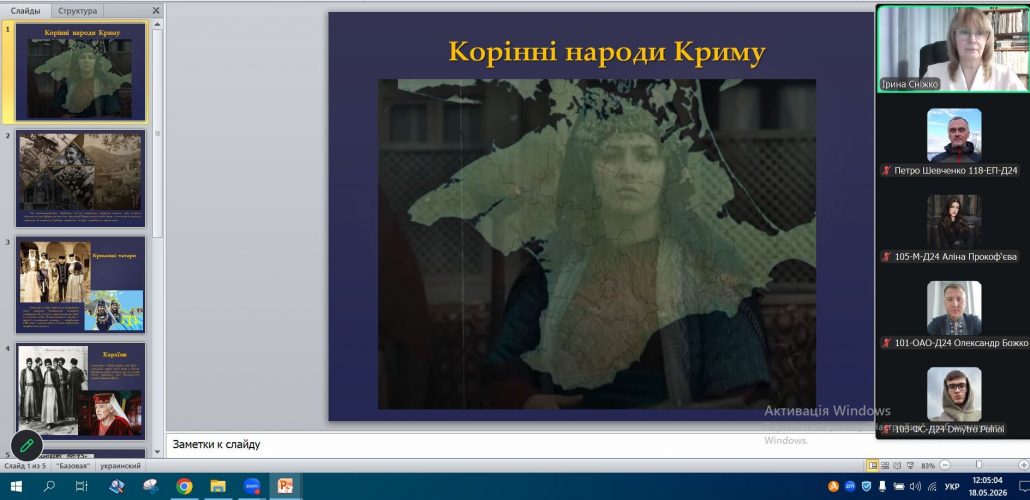Image resolution: width=1030 pixels, height=500 pixels.
Task: Click the muted mic icon by Петро Шевченко
Action: pyautogui.click(x=887, y=171)
